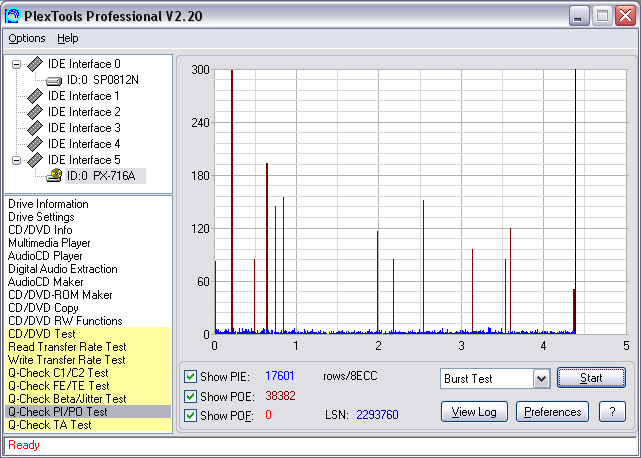Open the Burst Test dropdown arrow
Screen dimensions: 641x458
[x=542, y=379]
